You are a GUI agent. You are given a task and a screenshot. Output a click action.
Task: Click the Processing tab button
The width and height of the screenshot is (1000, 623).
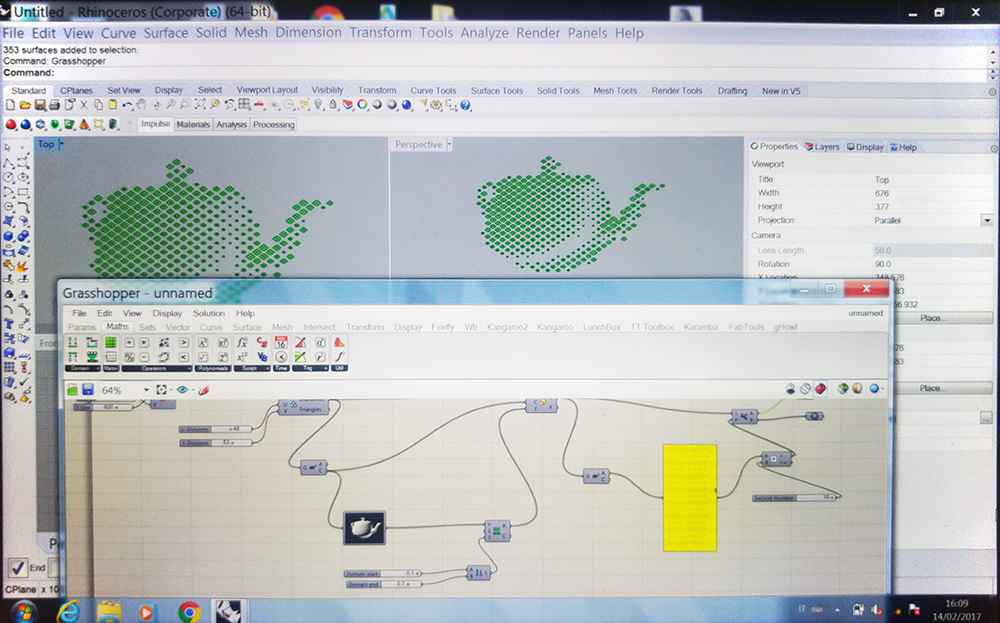[274, 124]
